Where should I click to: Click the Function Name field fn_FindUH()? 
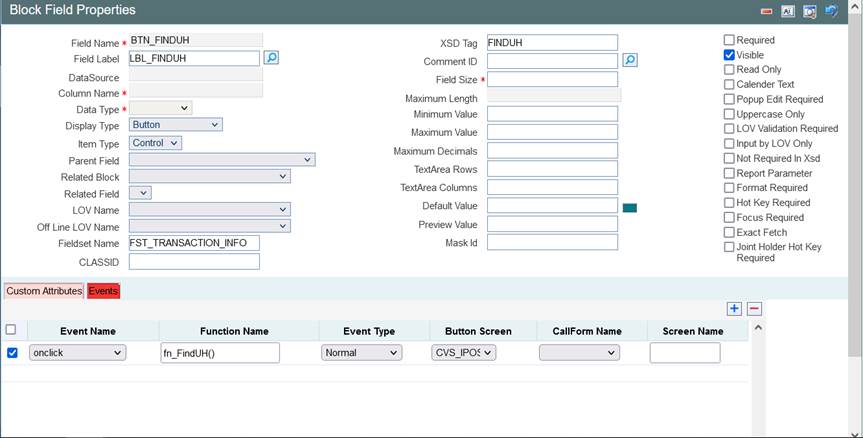(x=220, y=353)
